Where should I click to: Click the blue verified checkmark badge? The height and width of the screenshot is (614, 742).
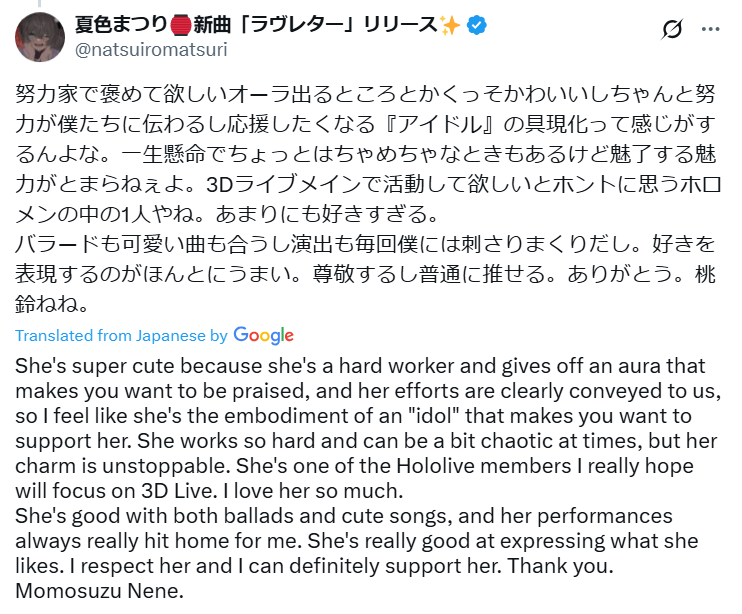[477, 25]
